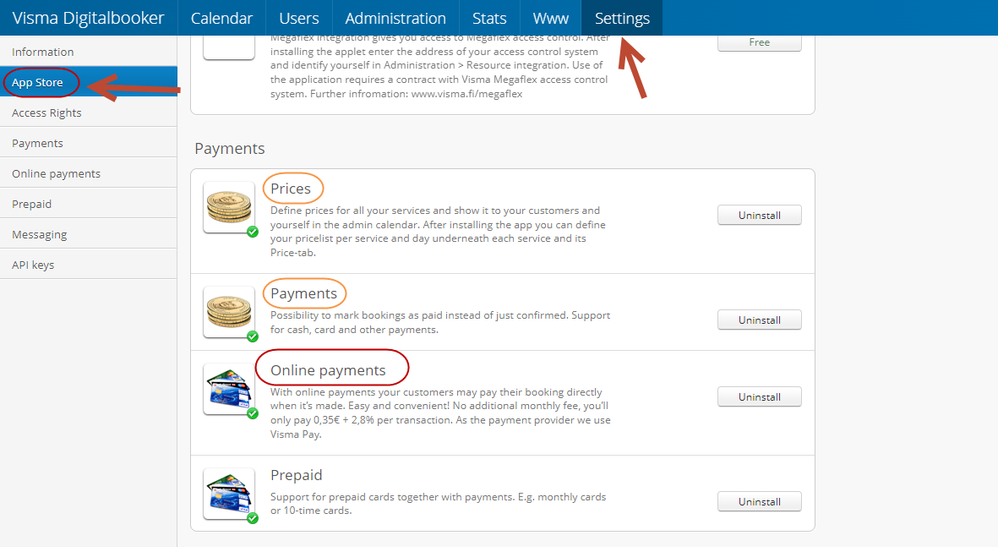Image resolution: width=998 pixels, height=547 pixels.
Task: Click the Prepaid description about monthly cards
Action: click(x=438, y=504)
